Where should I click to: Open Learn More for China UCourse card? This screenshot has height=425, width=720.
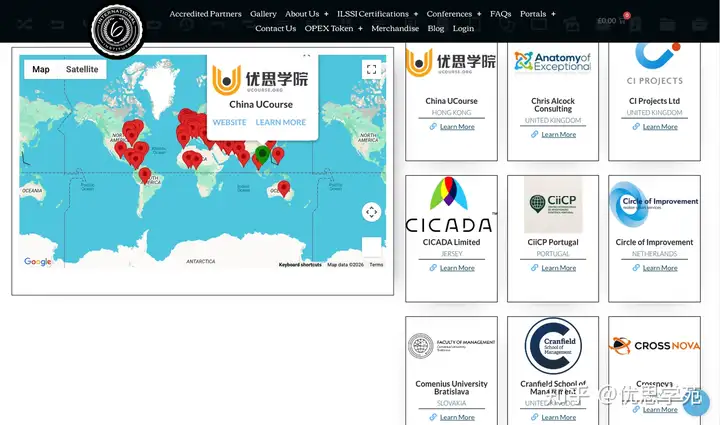coord(457,127)
